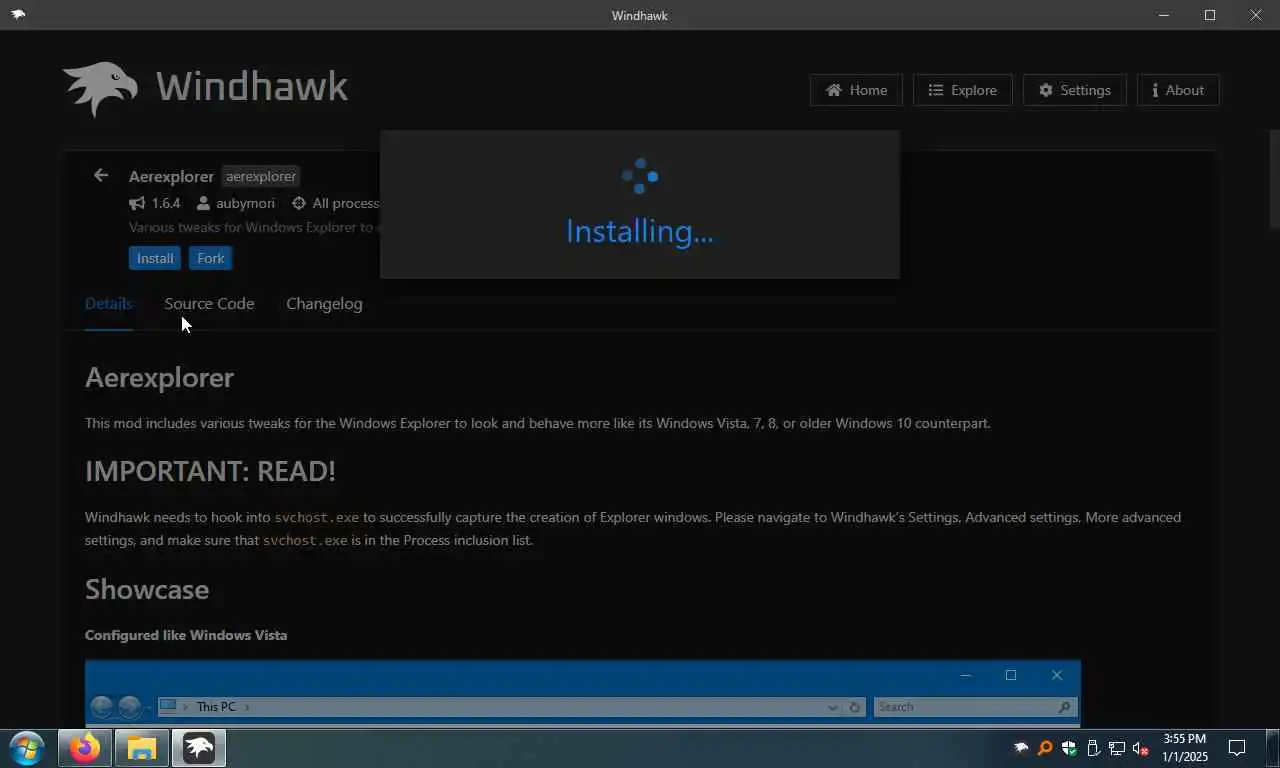Click the network tray icon
The width and height of the screenshot is (1280, 768).
click(x=1117, y=748)
